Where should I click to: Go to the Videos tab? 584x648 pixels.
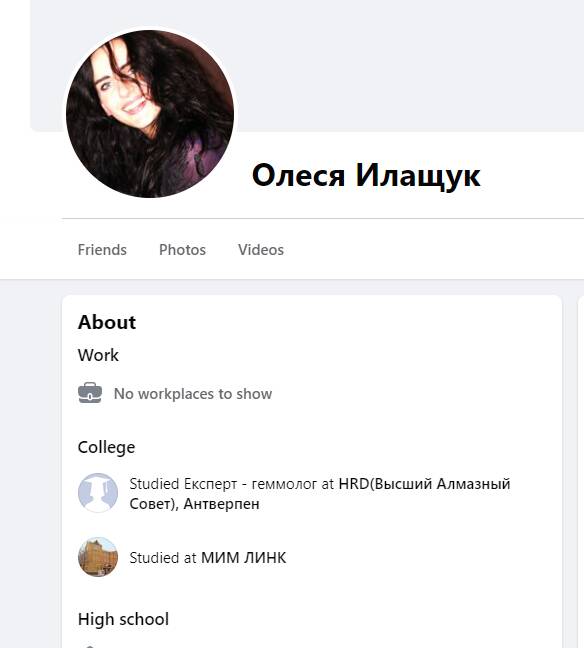tap(261, 250)
